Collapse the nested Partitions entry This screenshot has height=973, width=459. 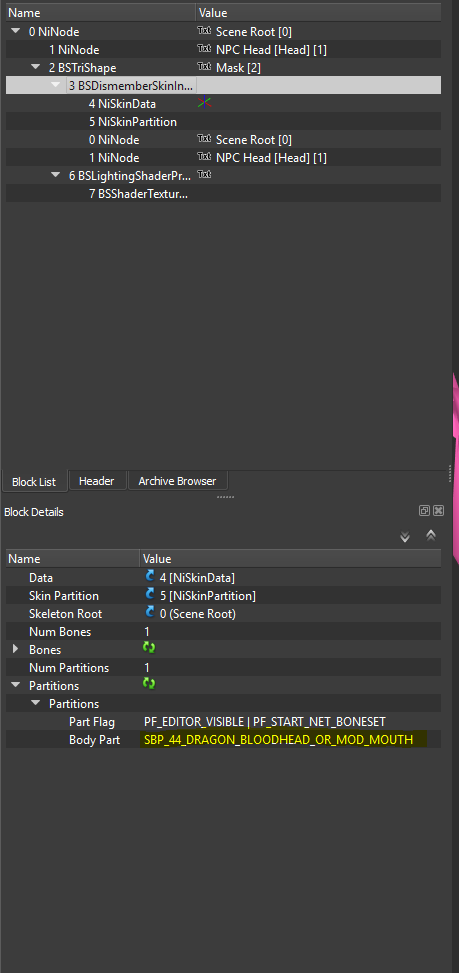[35, 704]
